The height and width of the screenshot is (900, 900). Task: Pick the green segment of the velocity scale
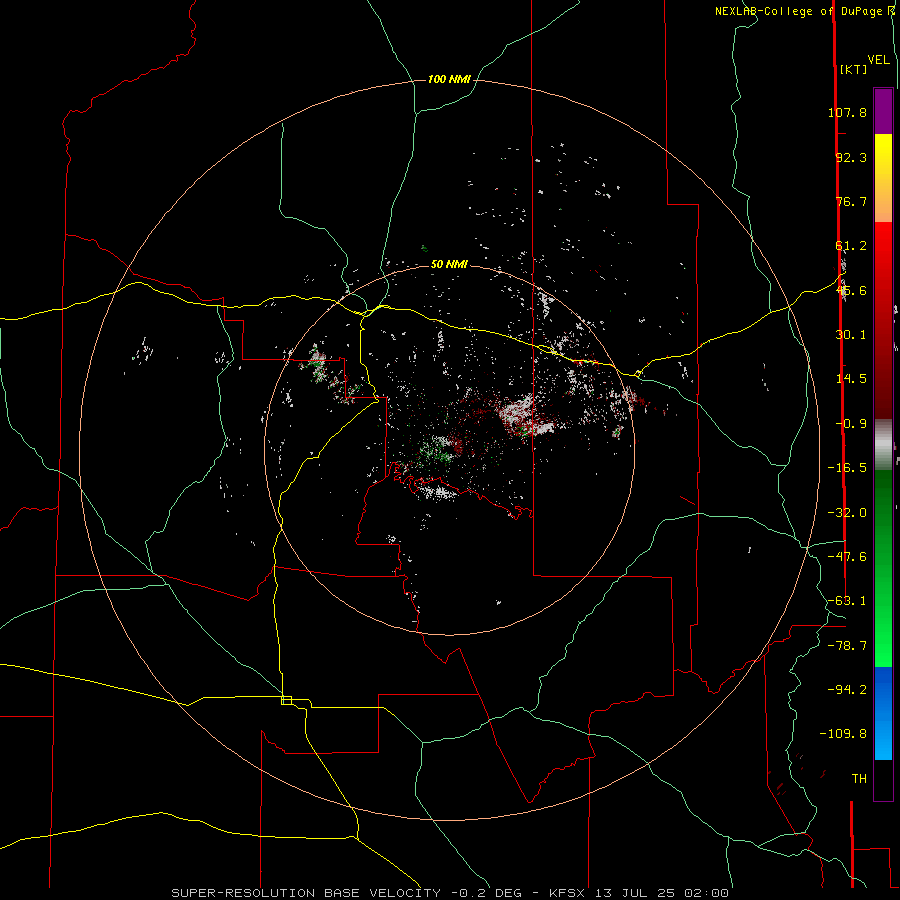883,568
